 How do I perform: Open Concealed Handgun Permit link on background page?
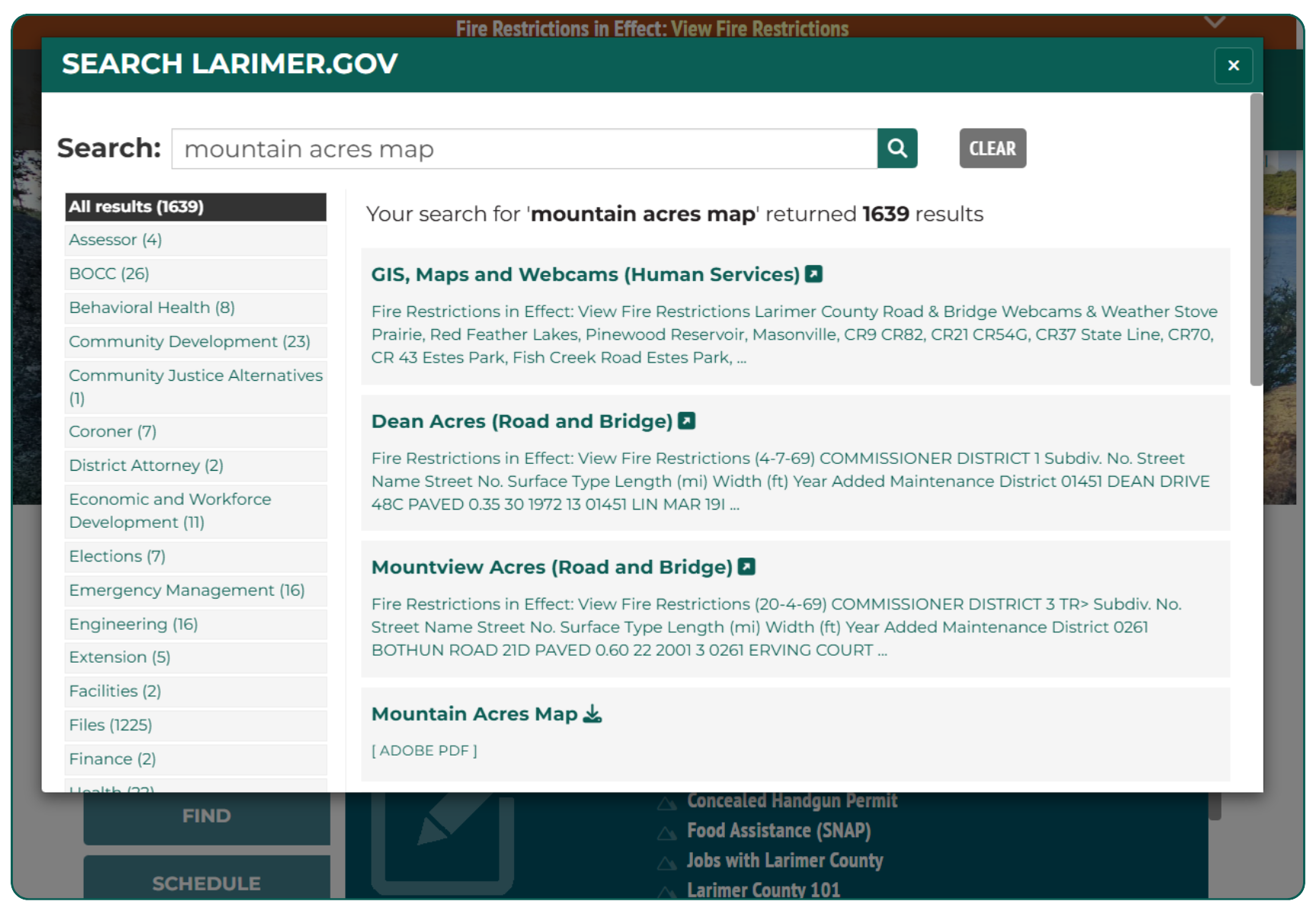click(x=792, y=801)
